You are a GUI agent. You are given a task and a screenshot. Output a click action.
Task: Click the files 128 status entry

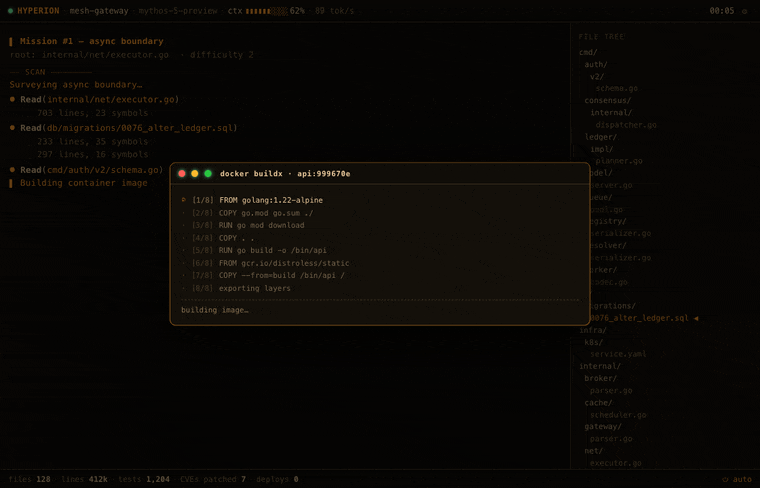point(30,479)
